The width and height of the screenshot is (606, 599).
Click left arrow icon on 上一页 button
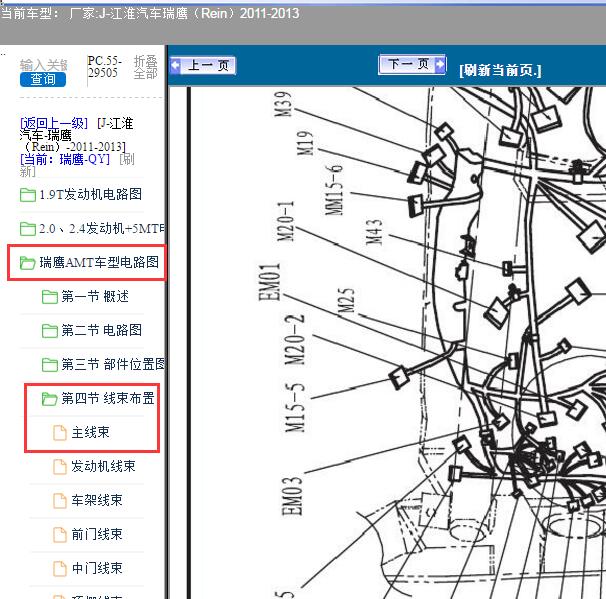tap(175, 65)
